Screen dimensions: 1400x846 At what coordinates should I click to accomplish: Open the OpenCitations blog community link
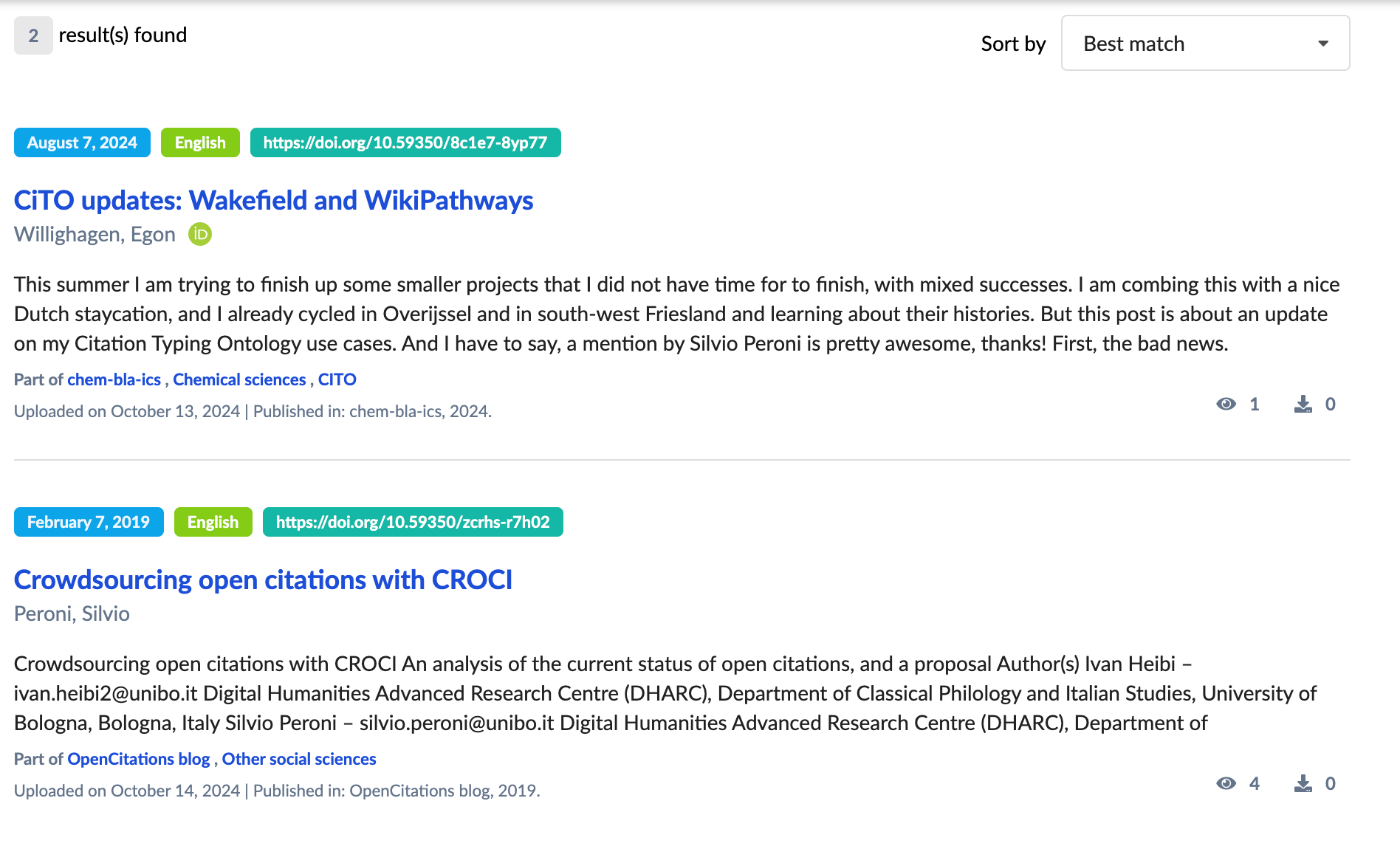point(138,759)
